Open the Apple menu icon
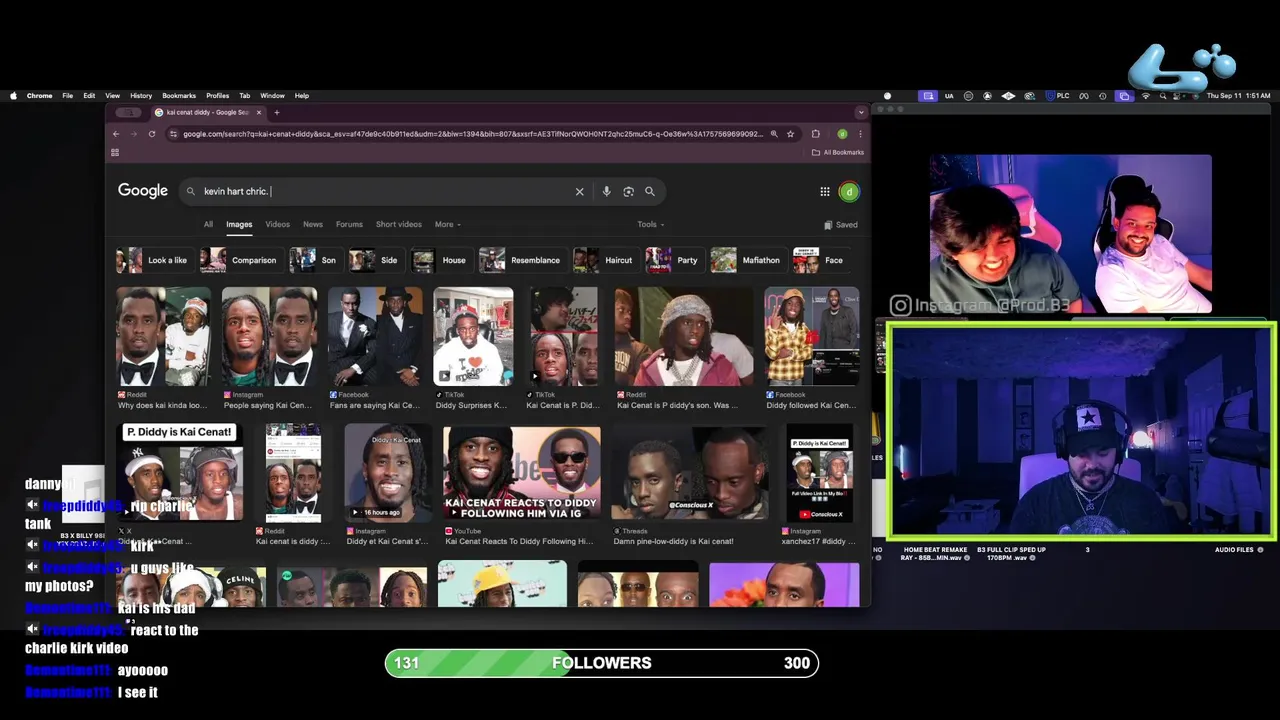Viewport: 1280px width, 720px height. pyautogui.click(x=13, y=96)
